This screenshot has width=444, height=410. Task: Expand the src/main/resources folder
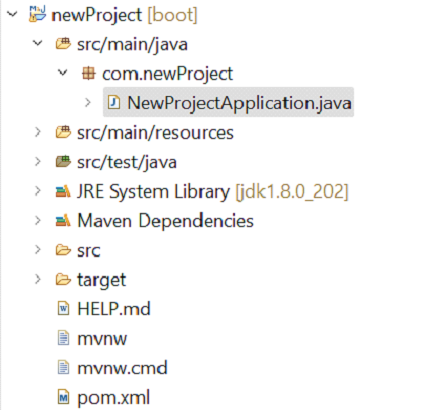(38, 132)
